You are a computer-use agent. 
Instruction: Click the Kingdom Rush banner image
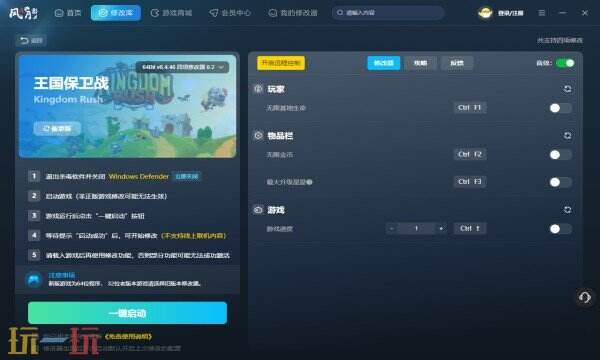click(x=127, y=106)
